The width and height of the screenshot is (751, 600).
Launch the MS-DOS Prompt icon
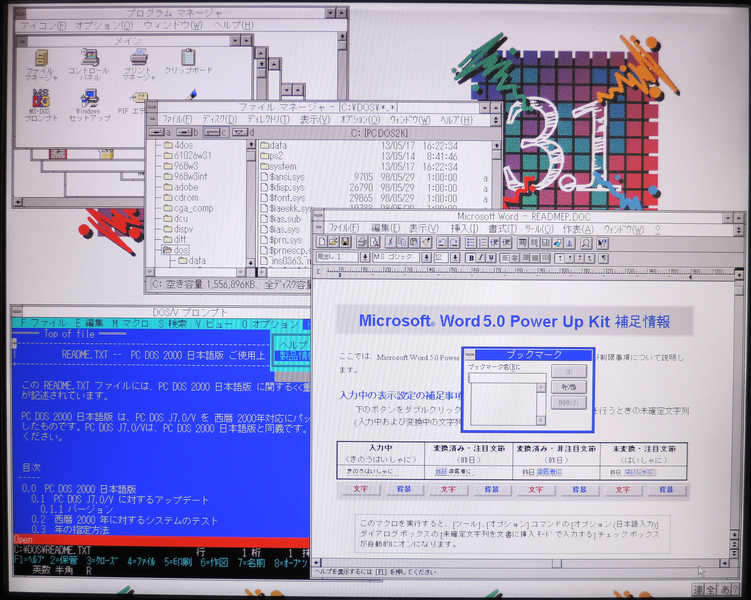[41, 104]
